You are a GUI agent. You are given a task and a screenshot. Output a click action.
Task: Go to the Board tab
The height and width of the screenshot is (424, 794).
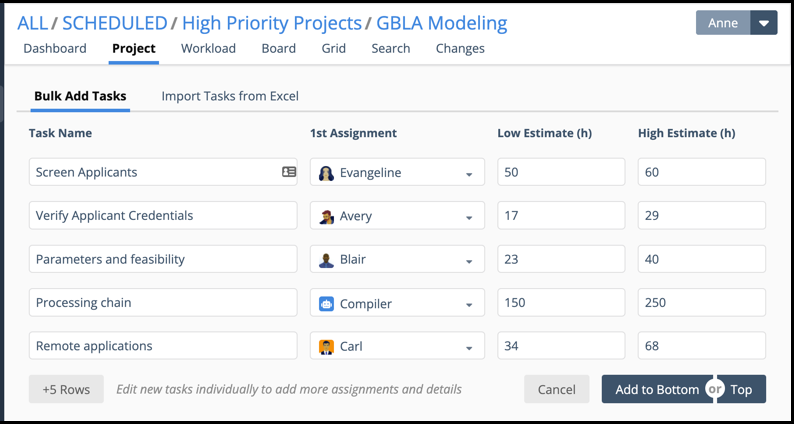tap(278, 48)
